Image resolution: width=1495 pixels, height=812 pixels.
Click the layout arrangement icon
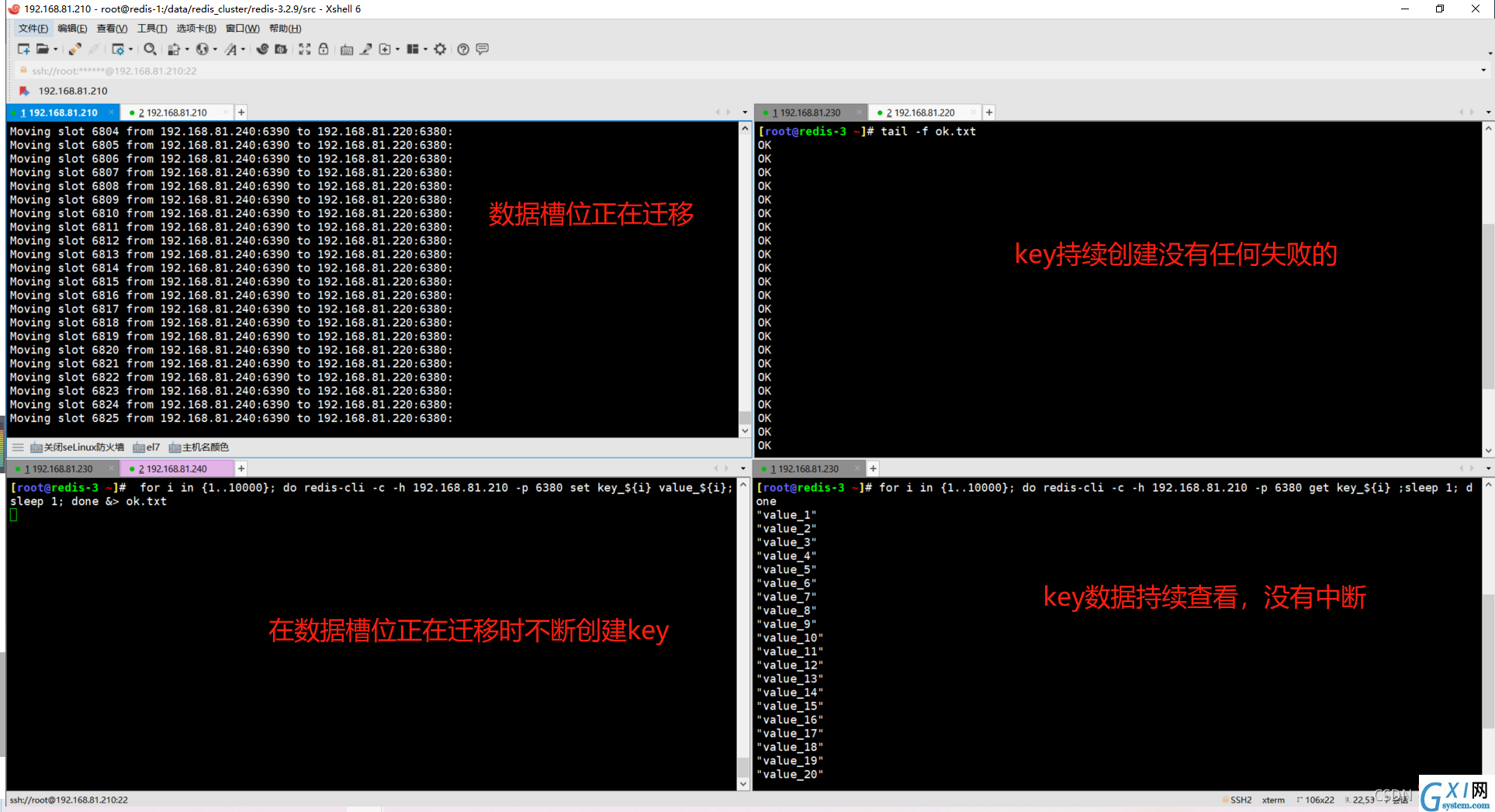click(x=413, y=49)
